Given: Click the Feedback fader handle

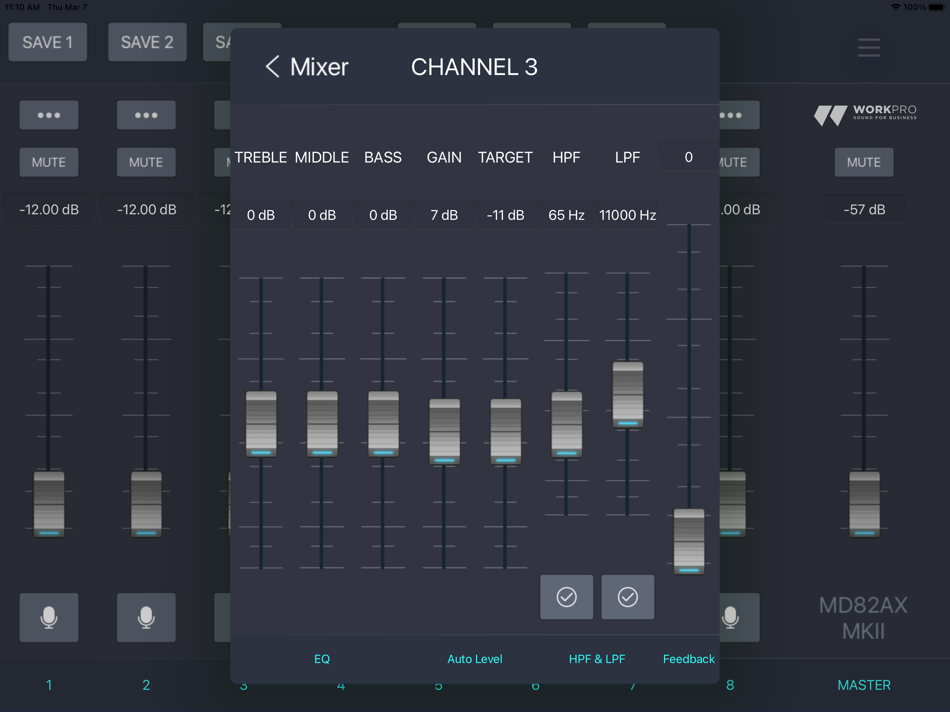Looking at the screenshot, I should point(689,542).
